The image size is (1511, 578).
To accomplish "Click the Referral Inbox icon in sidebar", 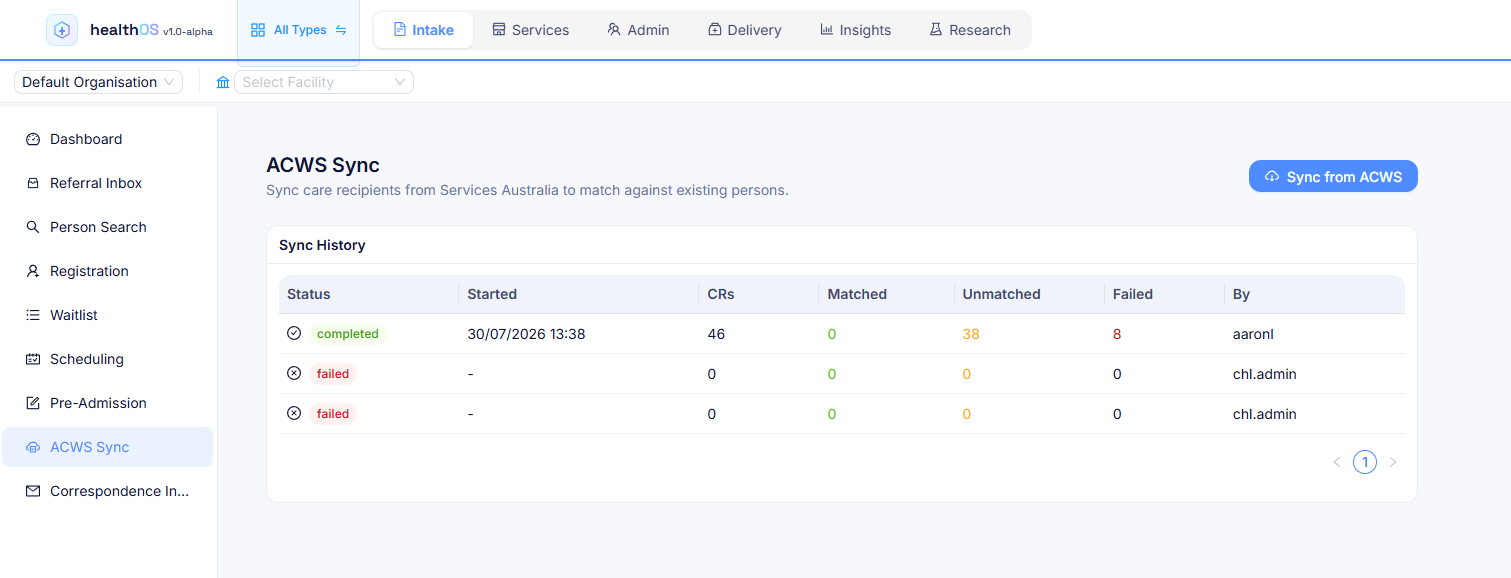I will tap(33, 183).
